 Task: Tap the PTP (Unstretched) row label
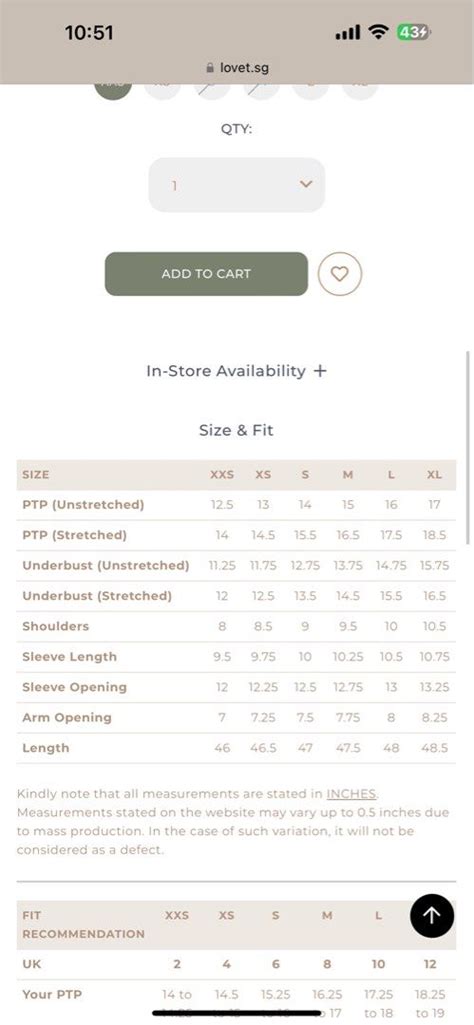83,505
